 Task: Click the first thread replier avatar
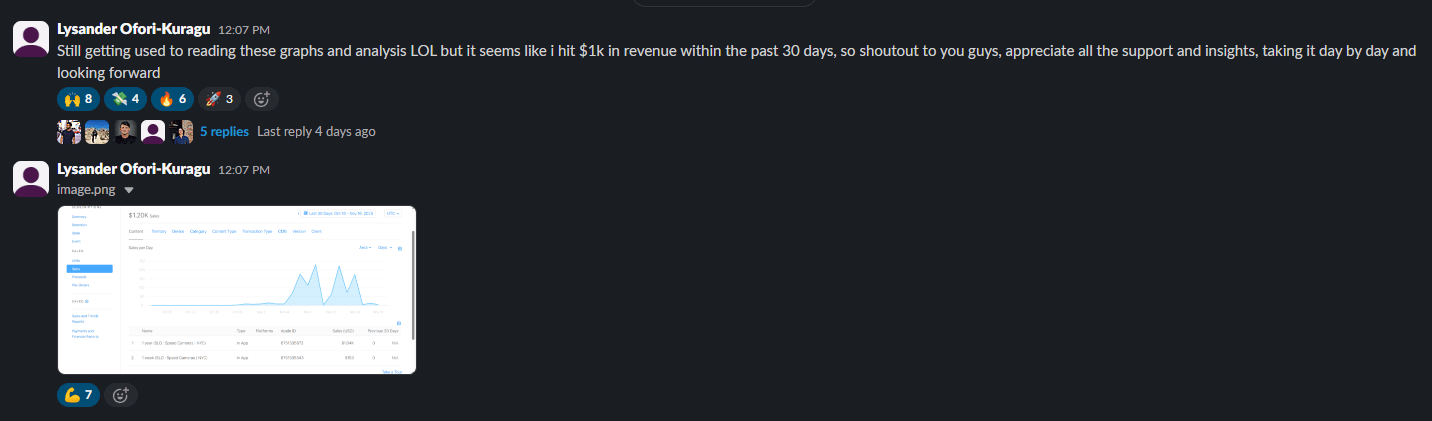click(69, 131)
